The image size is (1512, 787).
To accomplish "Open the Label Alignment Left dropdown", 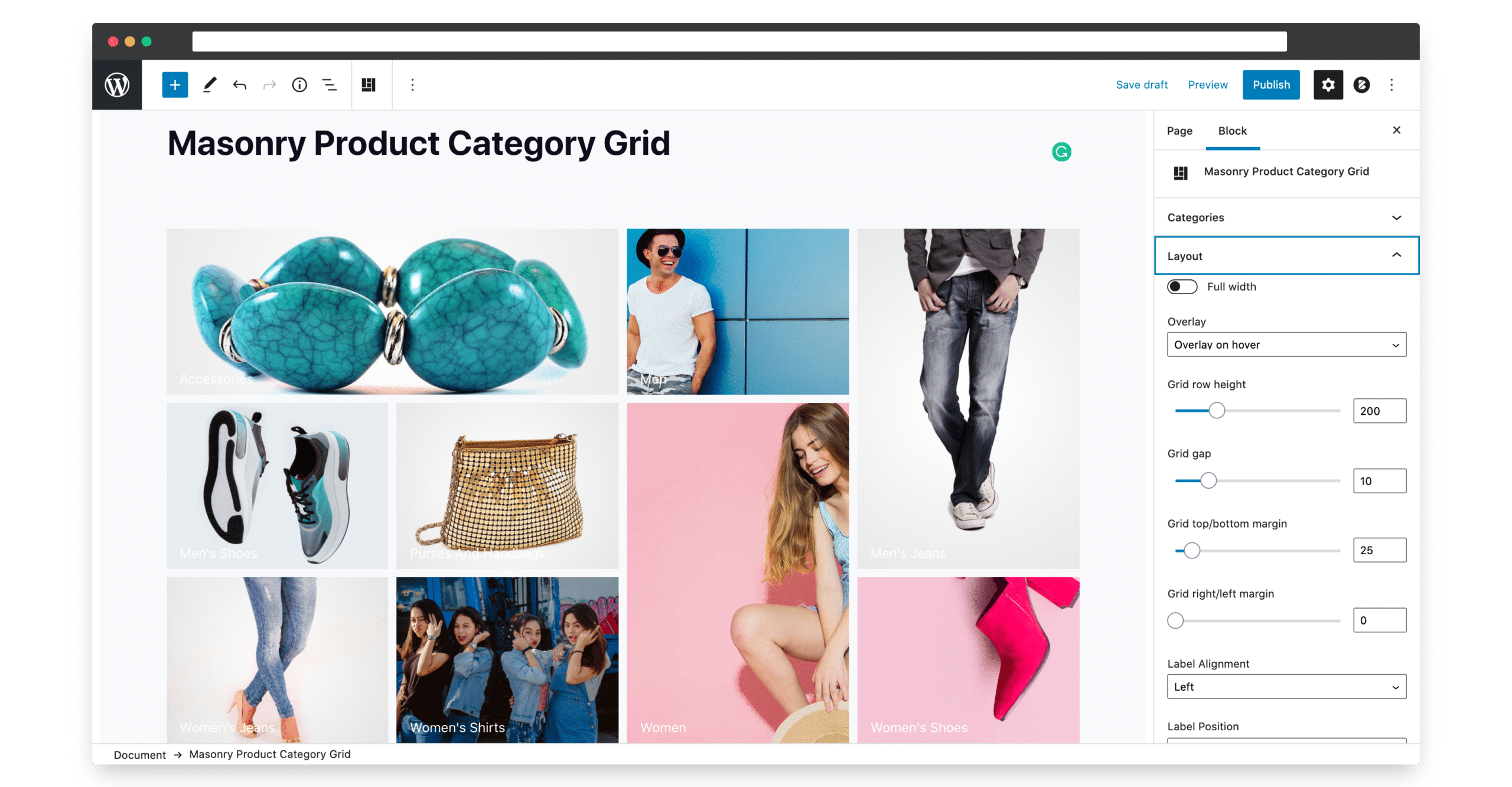I will (x=1286, y=687).
